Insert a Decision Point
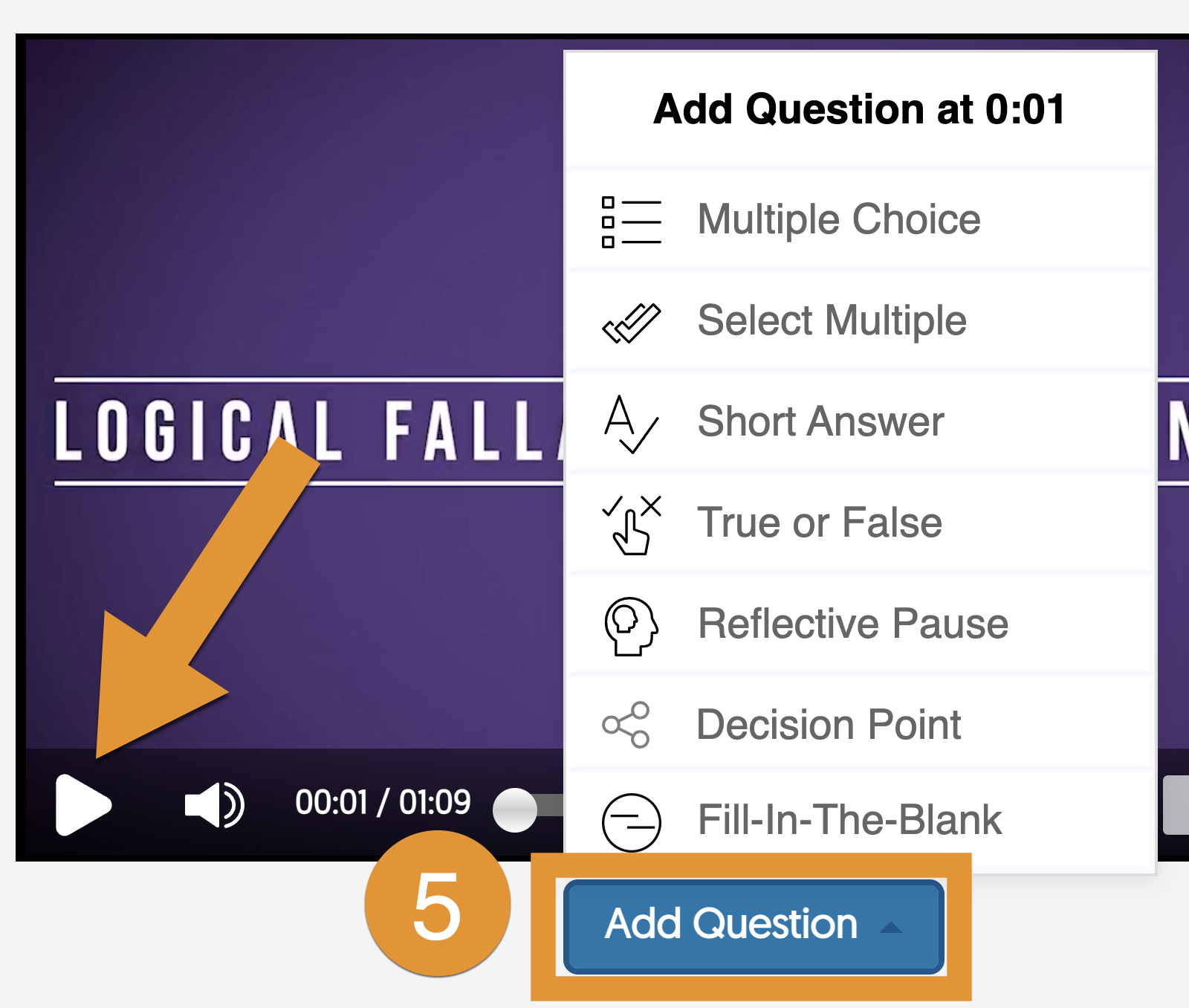The width and height of the screenshot is (1189, 1008). point(829,725)
